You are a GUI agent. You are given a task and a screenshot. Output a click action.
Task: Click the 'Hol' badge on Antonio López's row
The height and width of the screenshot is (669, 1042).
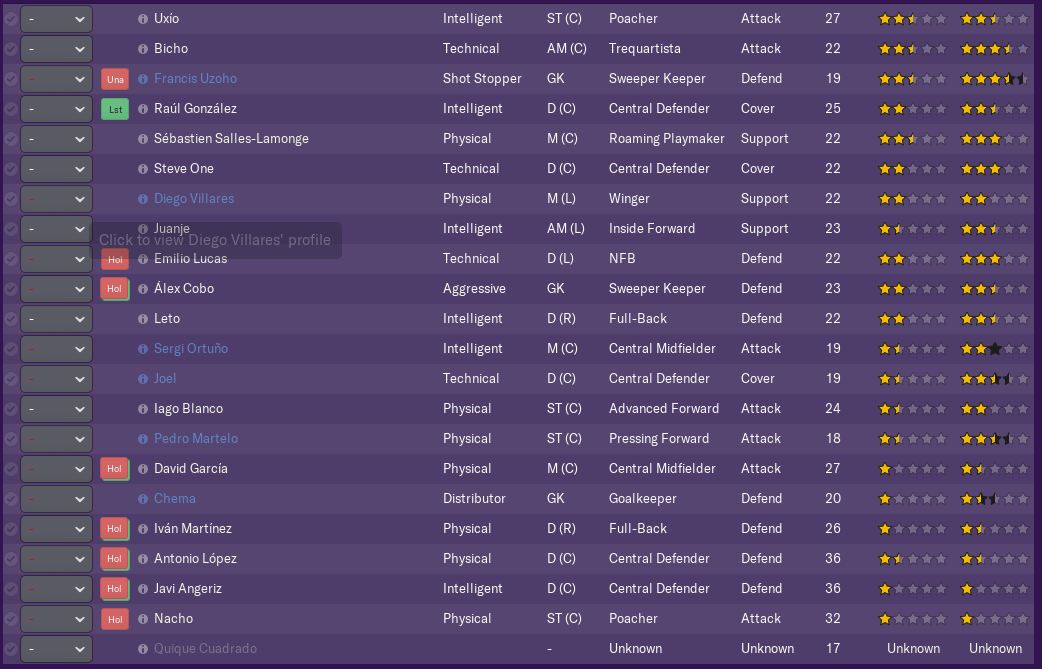pos(115,559)
